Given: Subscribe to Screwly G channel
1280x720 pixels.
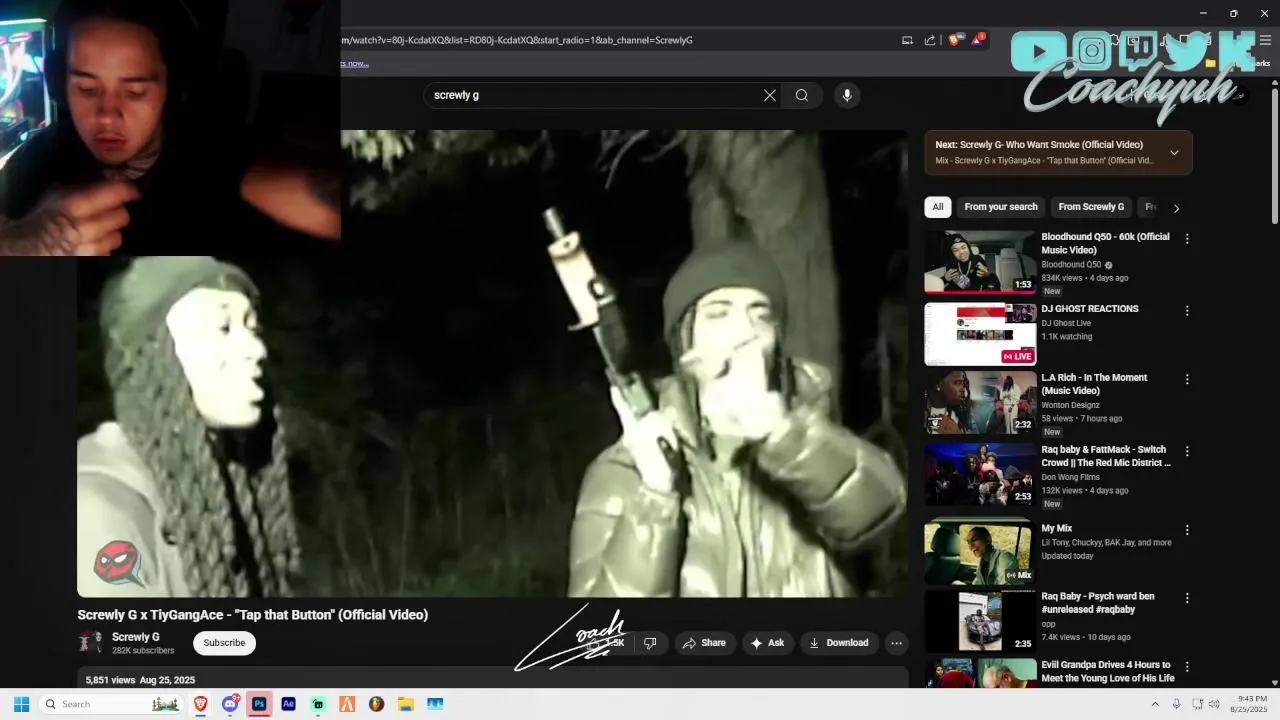Looking at the screenshot, I should click(x=224, y=643).
